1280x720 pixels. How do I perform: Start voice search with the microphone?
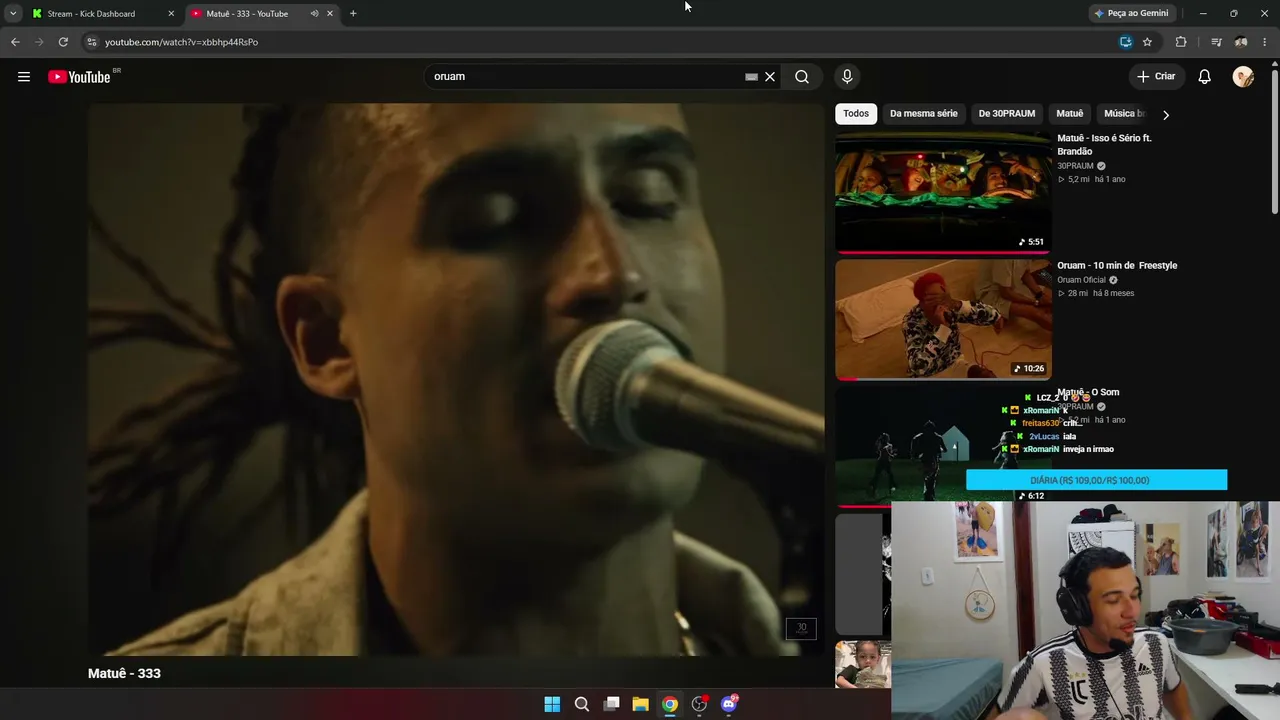[847, 77]
